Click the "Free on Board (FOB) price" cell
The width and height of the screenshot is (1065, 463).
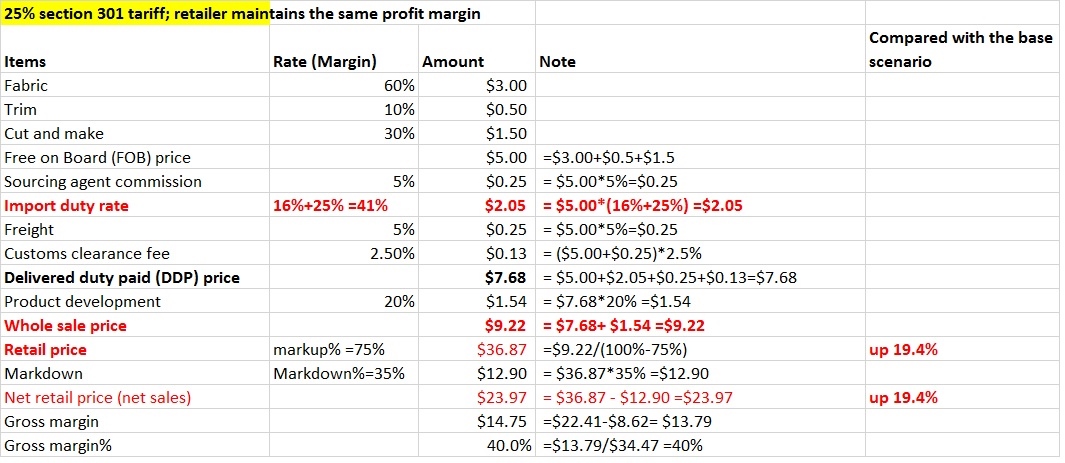97,158
